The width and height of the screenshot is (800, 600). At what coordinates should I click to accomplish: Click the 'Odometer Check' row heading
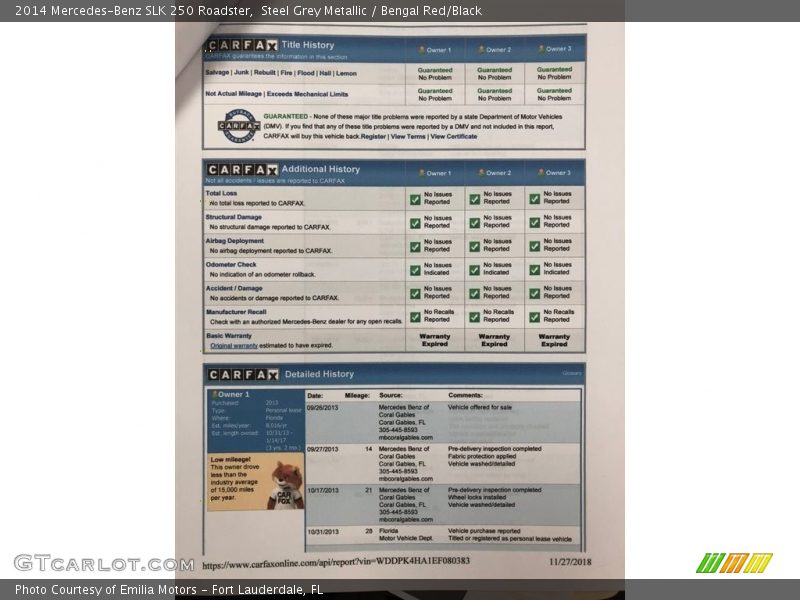231,264
